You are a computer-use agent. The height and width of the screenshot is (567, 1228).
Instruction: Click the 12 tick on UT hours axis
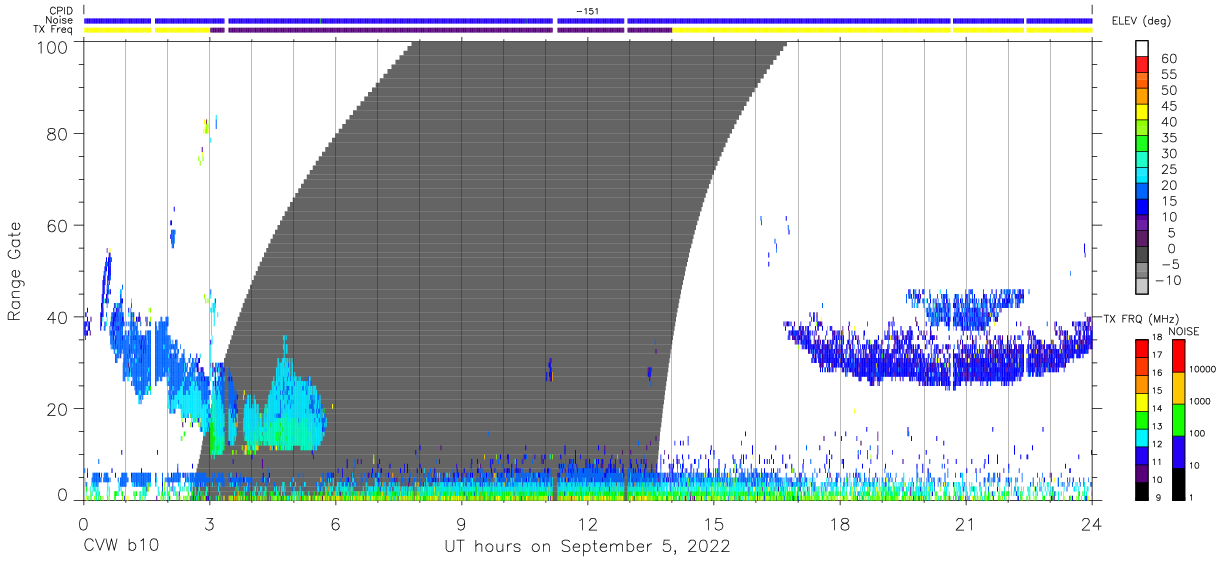pos(587,523)
